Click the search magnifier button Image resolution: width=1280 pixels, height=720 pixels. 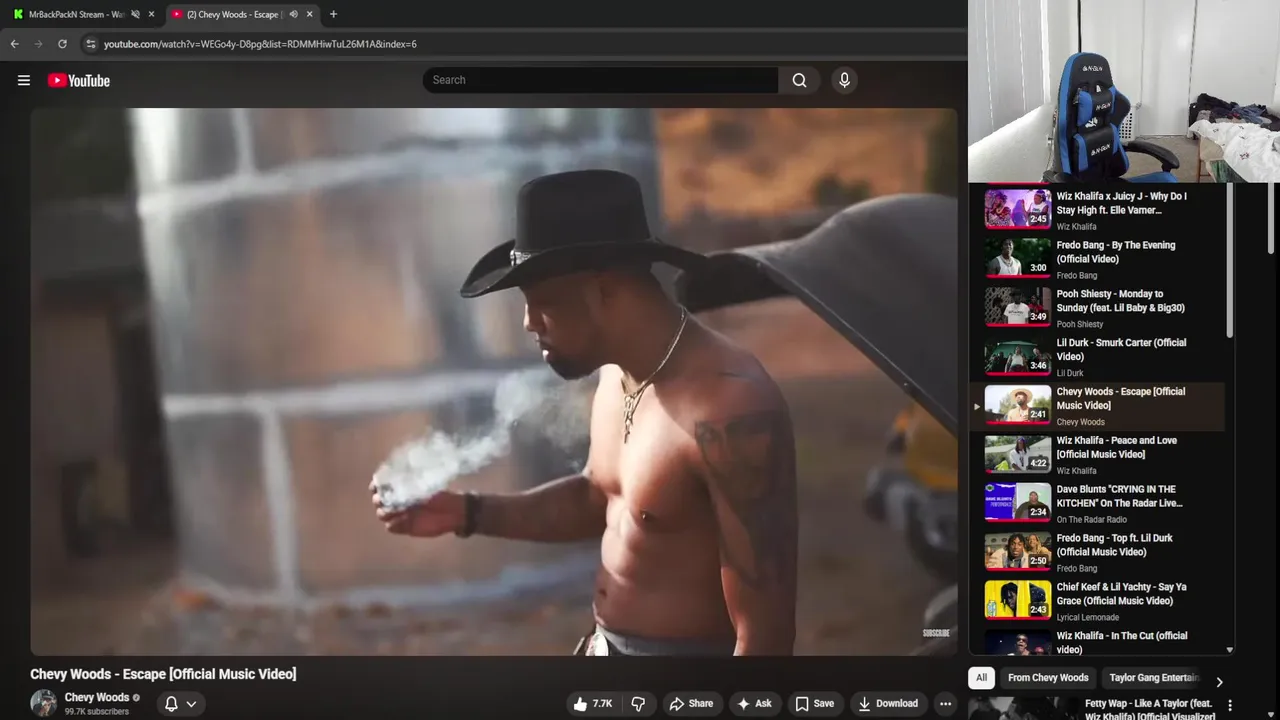tap(799, 80)
